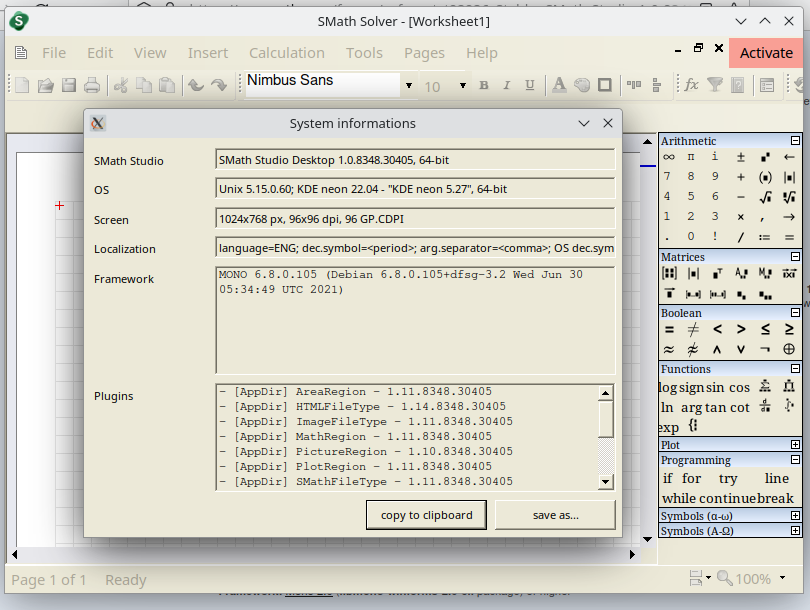The width and height of the screenshot is (810, 610).
Task: Click the not-equal Boolean operator
Action: coord(692,329)
